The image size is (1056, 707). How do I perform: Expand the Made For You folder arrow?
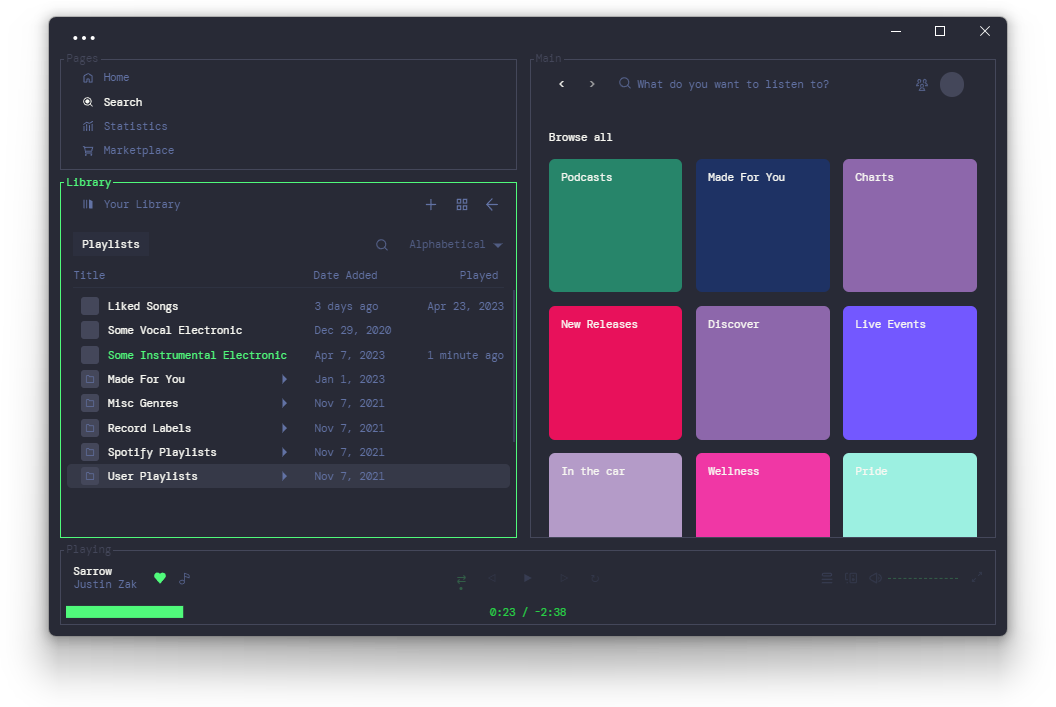[284, 380]
